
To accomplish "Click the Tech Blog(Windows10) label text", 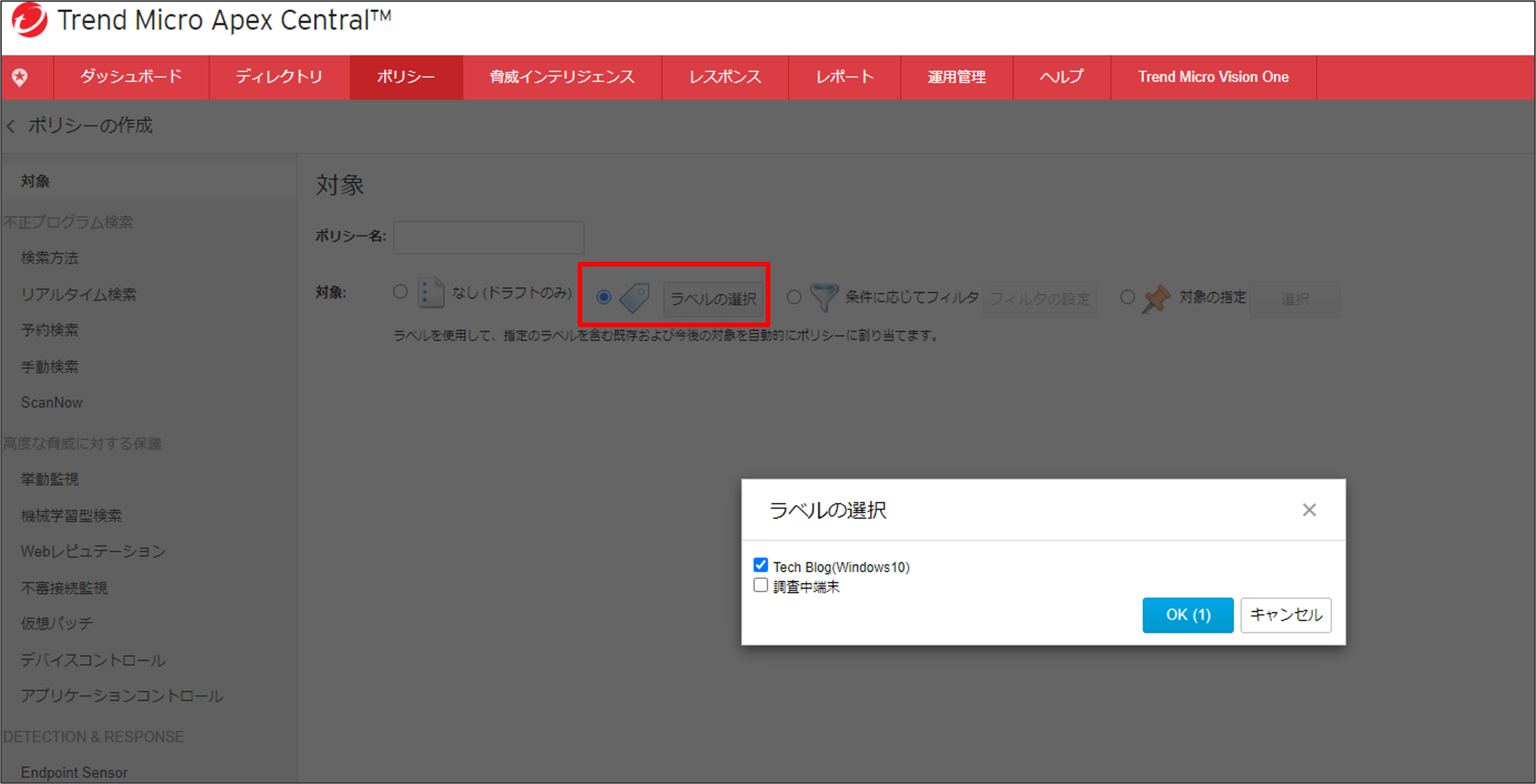I will (x=841, y=567).
